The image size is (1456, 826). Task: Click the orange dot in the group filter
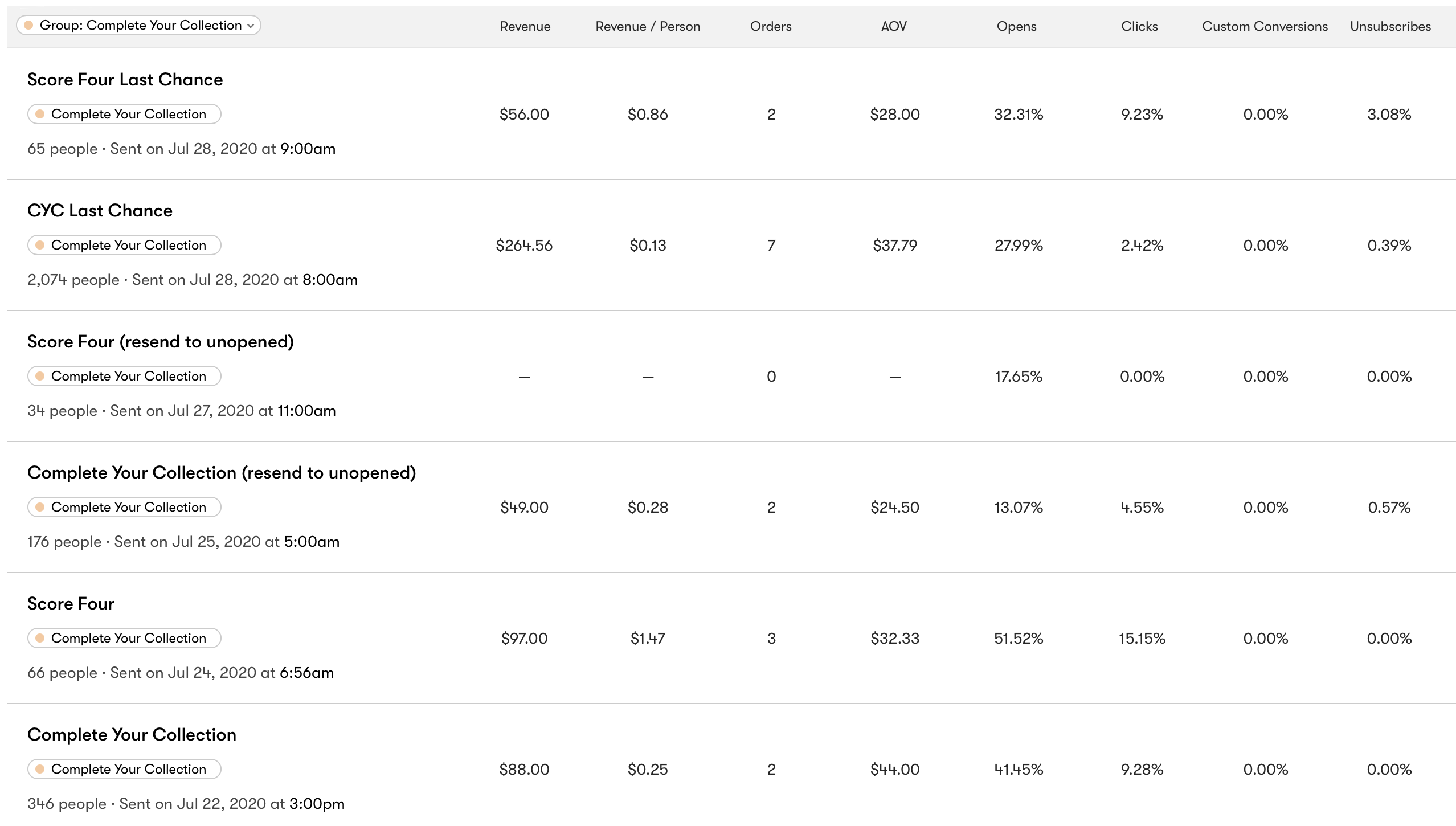28,26
